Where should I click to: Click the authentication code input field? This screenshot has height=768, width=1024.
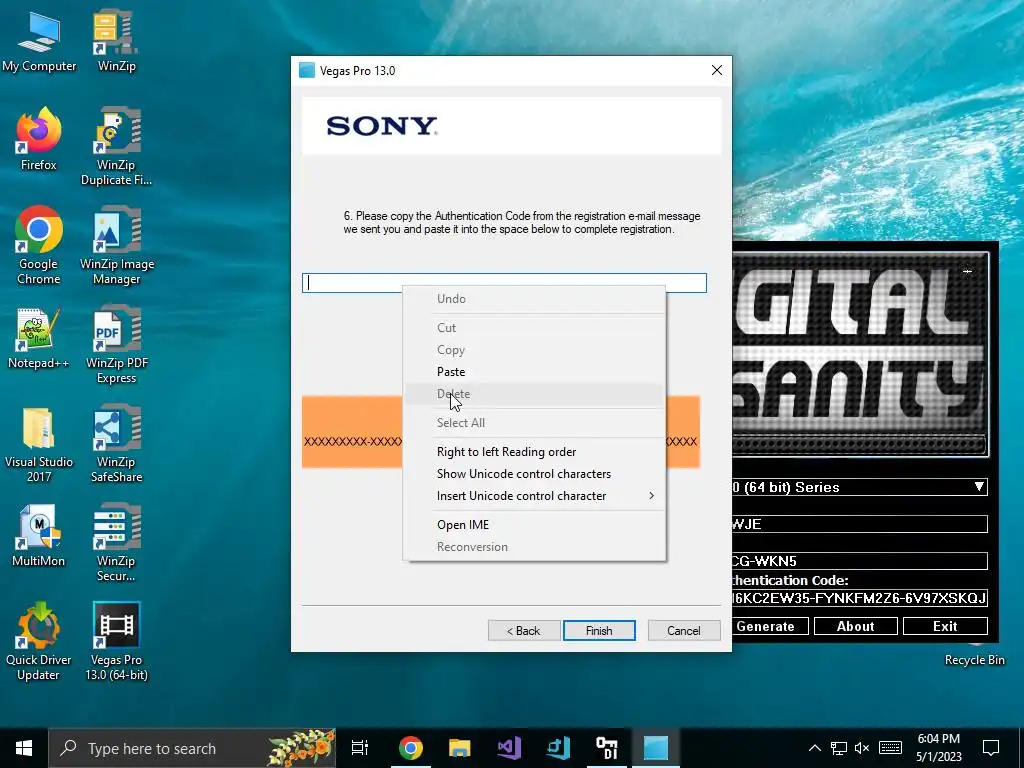click(504, 283)
